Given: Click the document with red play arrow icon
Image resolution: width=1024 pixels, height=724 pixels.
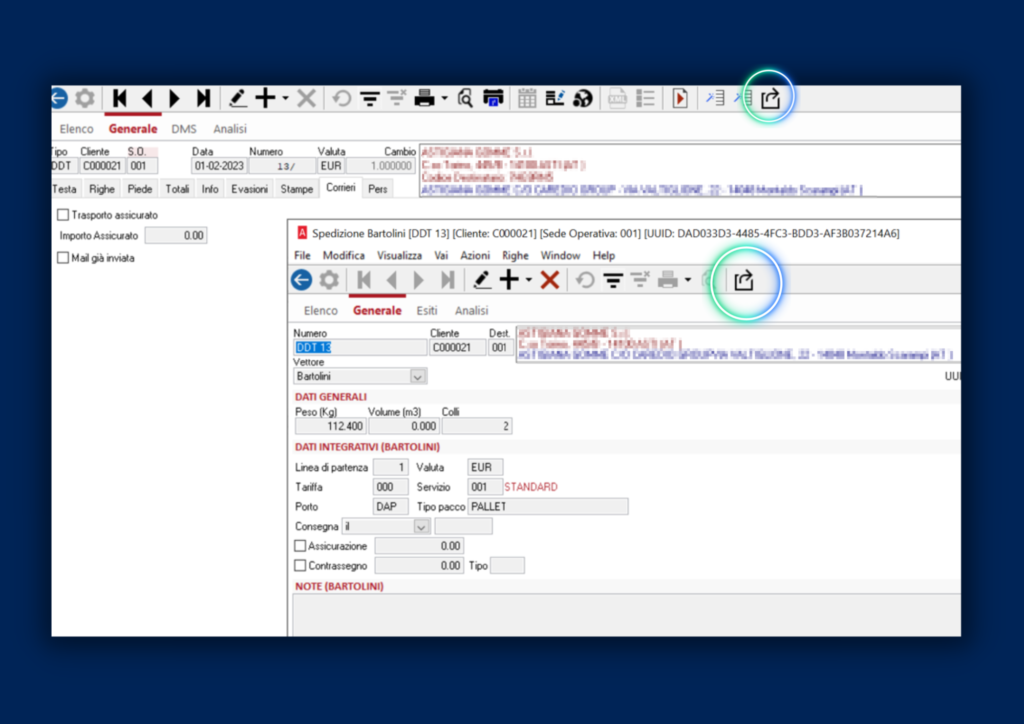Looking at the screenshot, I should pyautogui.click(x=680, y=99).
